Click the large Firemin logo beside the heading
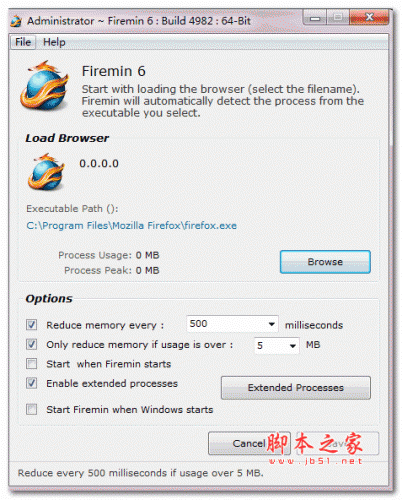The width and height of the screenshot is (402, 500). (44, 86)
